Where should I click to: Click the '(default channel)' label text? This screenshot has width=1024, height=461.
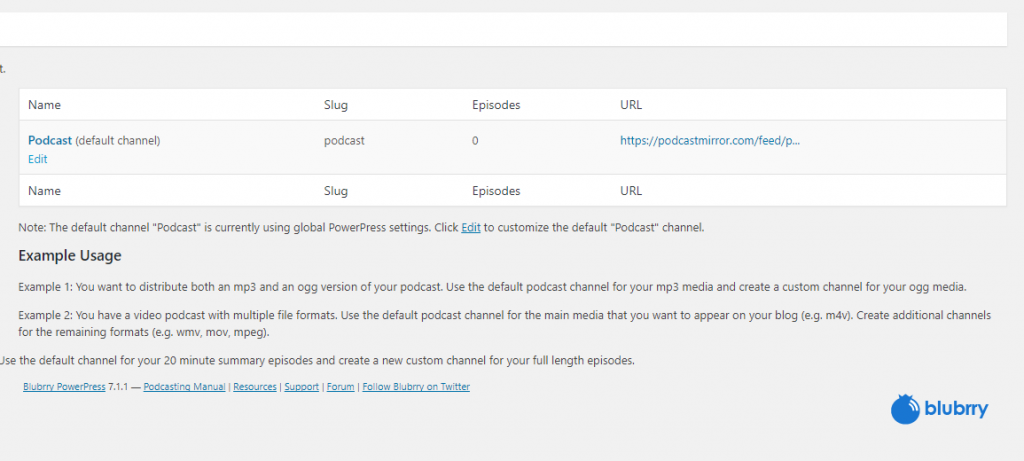118,140
